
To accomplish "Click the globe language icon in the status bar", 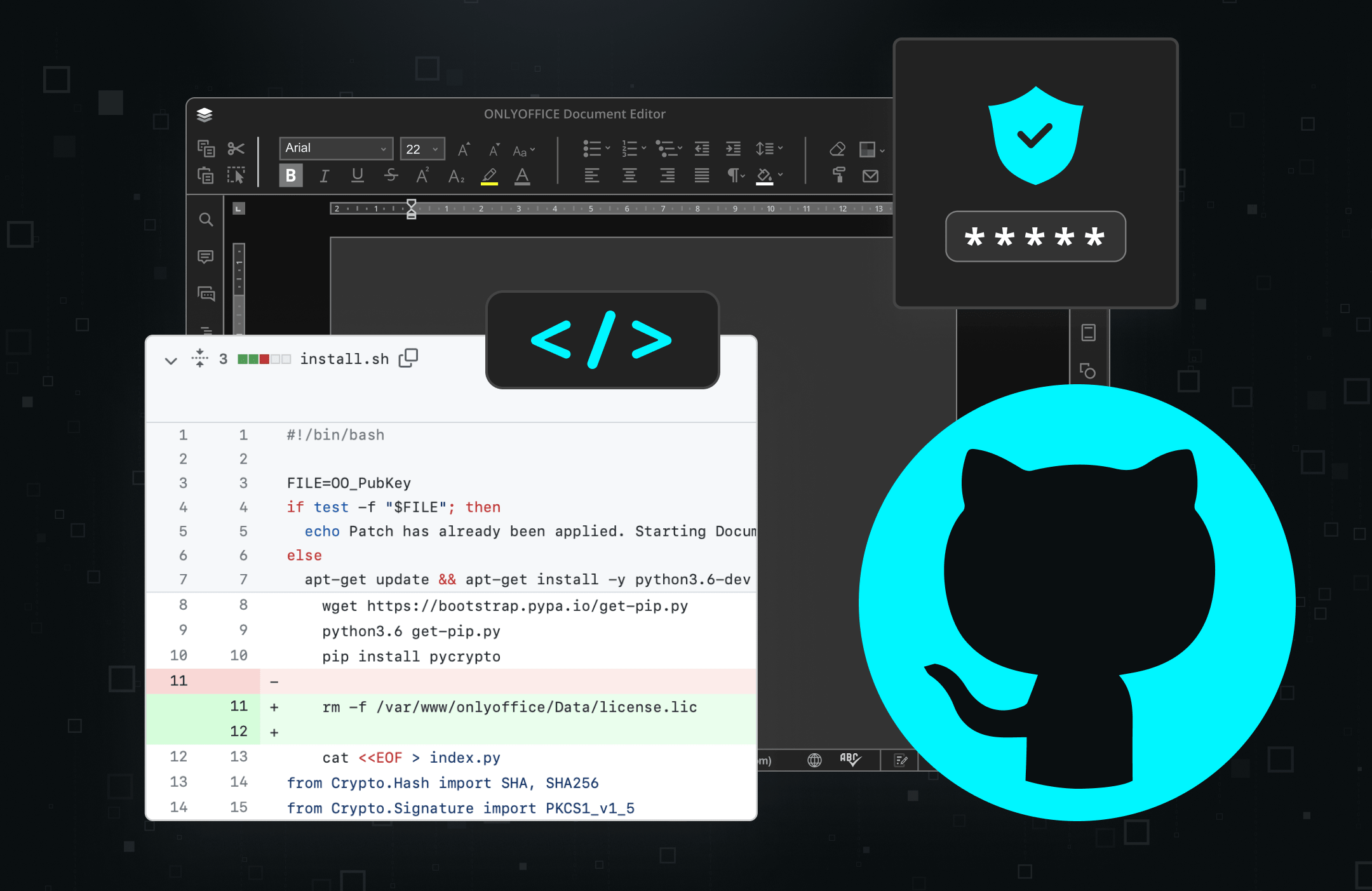I will (814, 760).
